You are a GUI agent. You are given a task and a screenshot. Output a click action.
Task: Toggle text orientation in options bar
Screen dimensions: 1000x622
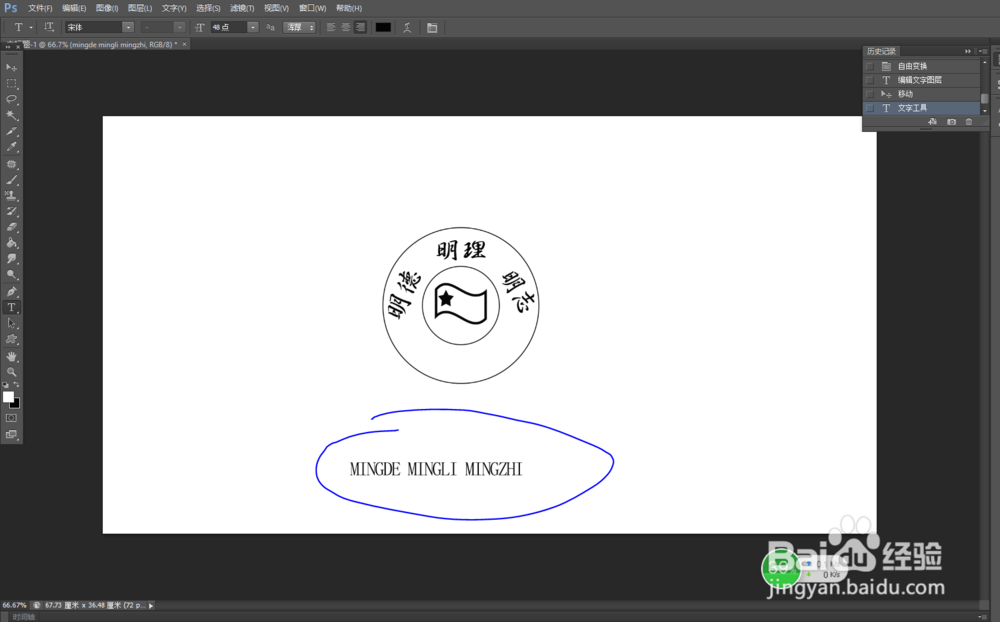click(49, 27)
